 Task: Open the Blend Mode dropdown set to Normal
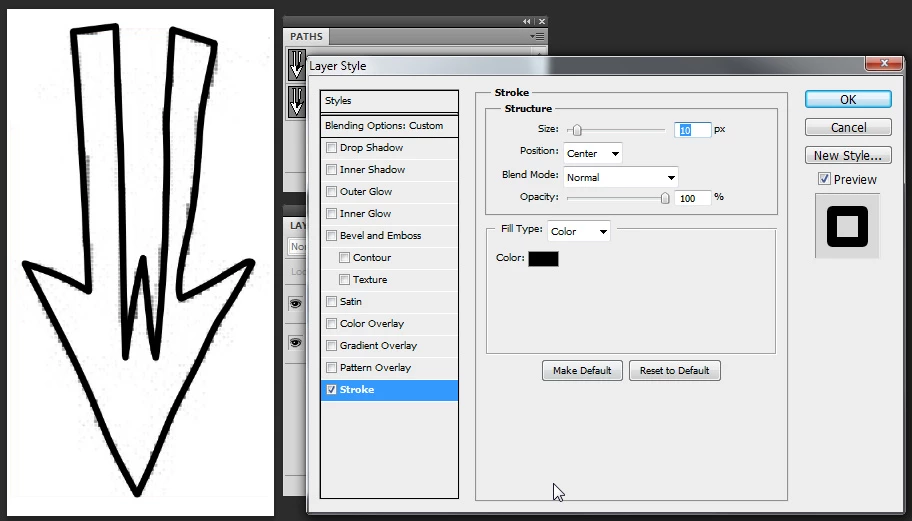(x=621, y=177)
